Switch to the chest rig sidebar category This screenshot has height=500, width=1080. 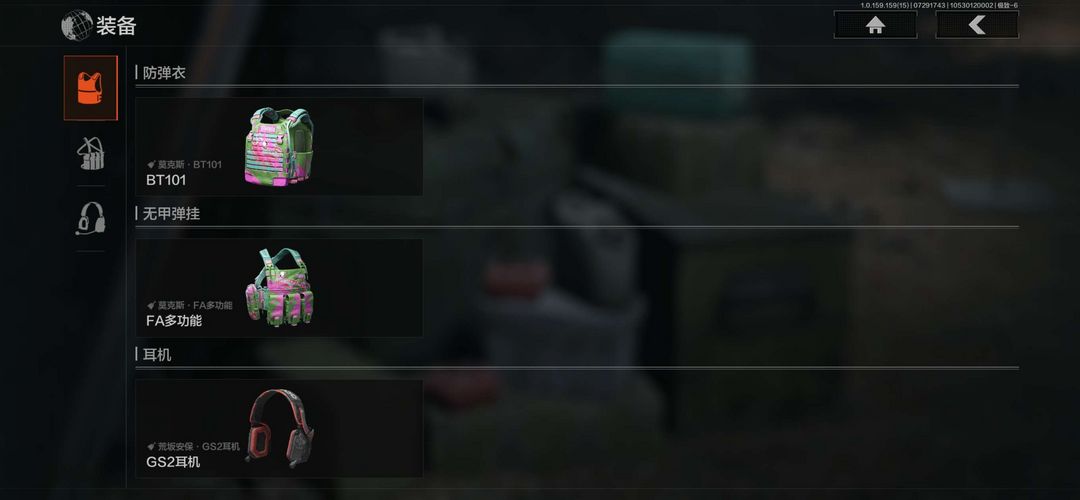click(90, 153)
